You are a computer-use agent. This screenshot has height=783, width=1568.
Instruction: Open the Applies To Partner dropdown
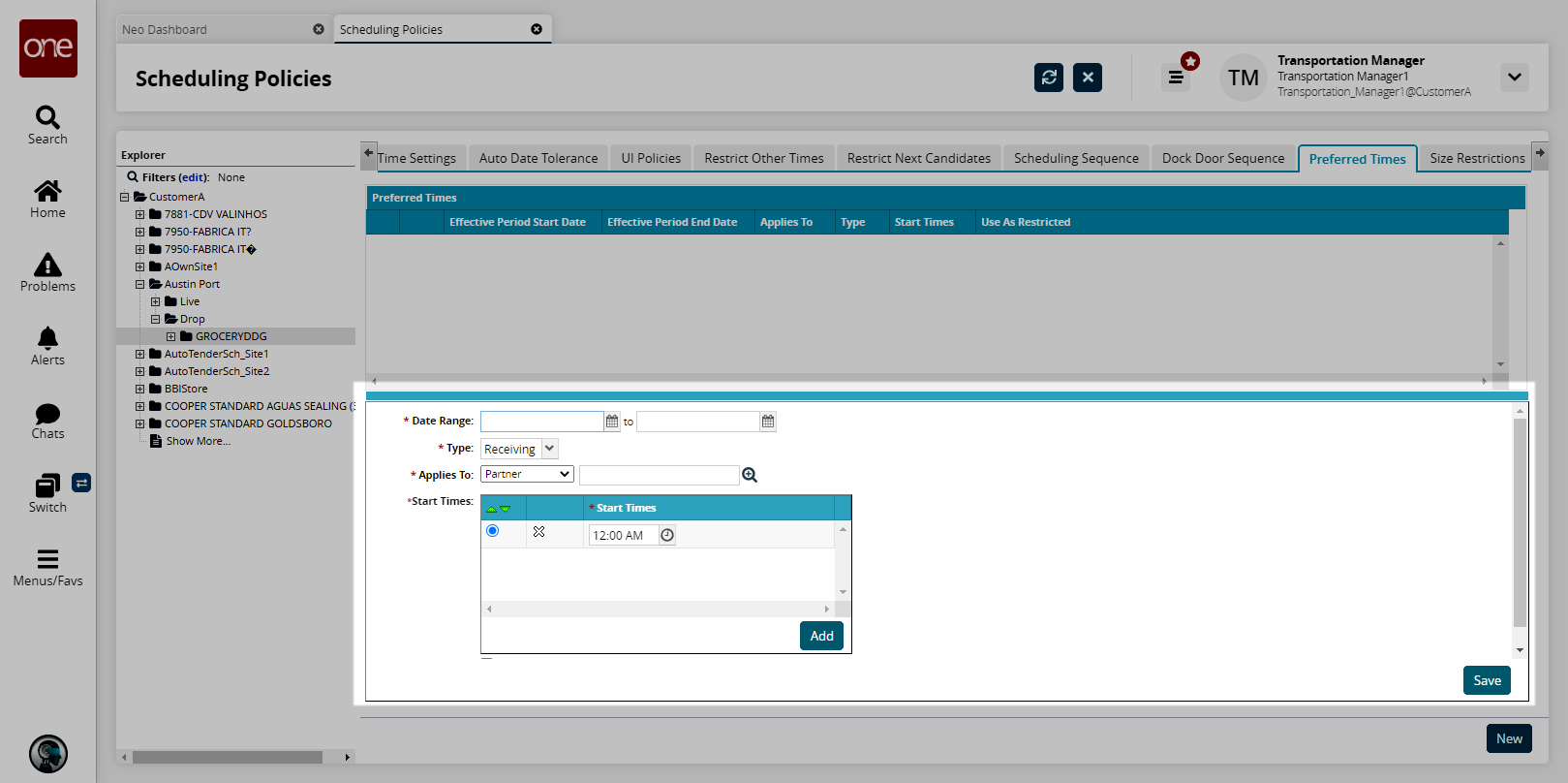coord(527,475)
